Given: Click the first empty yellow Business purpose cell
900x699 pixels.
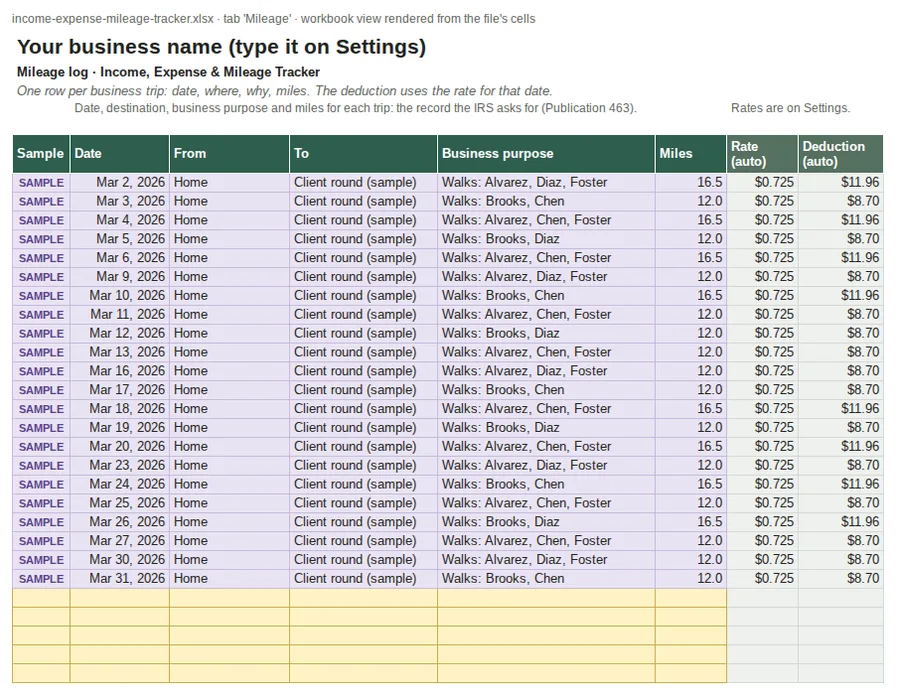Looking at the screenshot, I should pyautogui.click(x=546, y=598).
